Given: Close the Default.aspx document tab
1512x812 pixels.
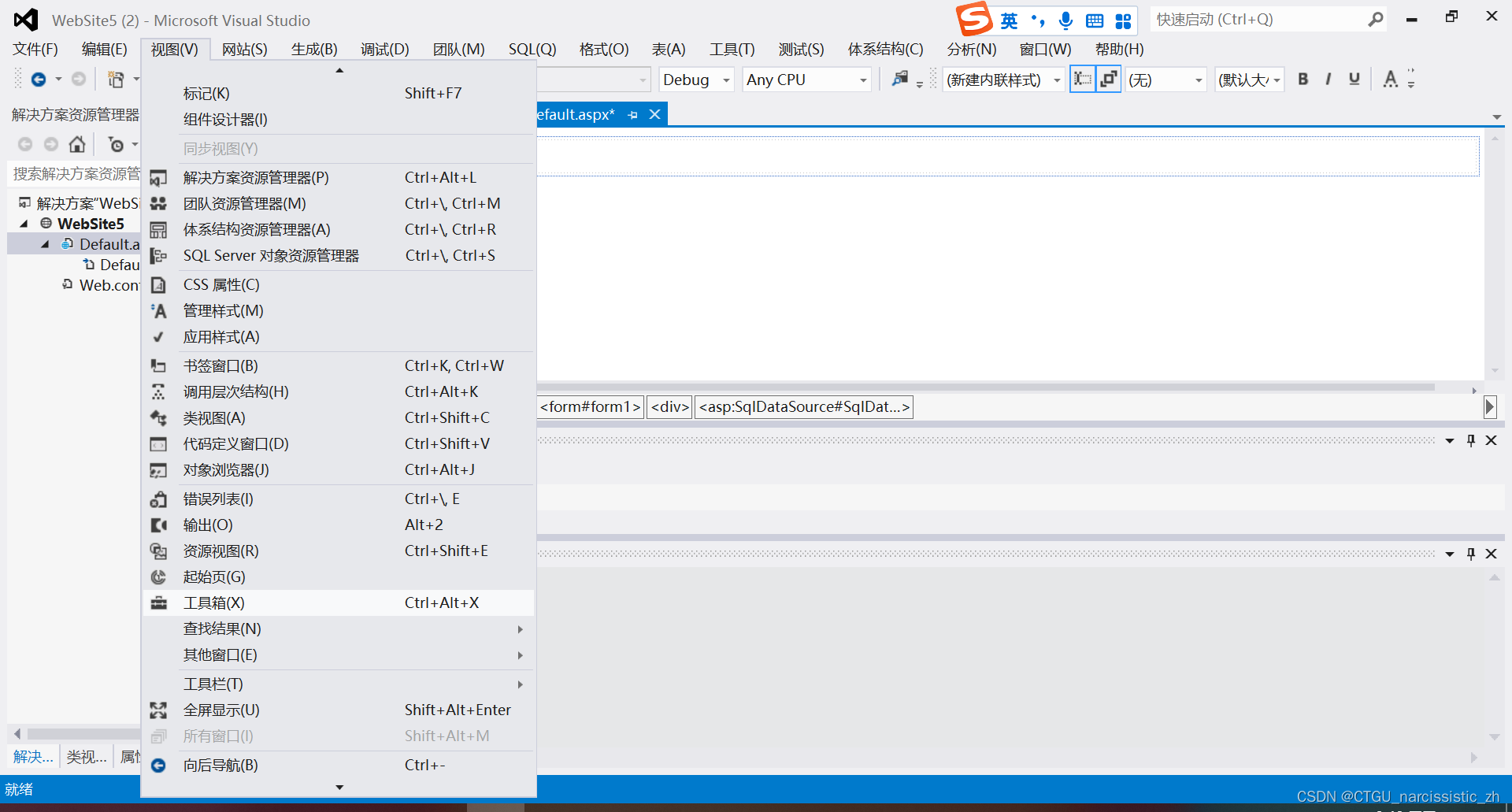Looking at the screenshot, I should tap(654, 115).
